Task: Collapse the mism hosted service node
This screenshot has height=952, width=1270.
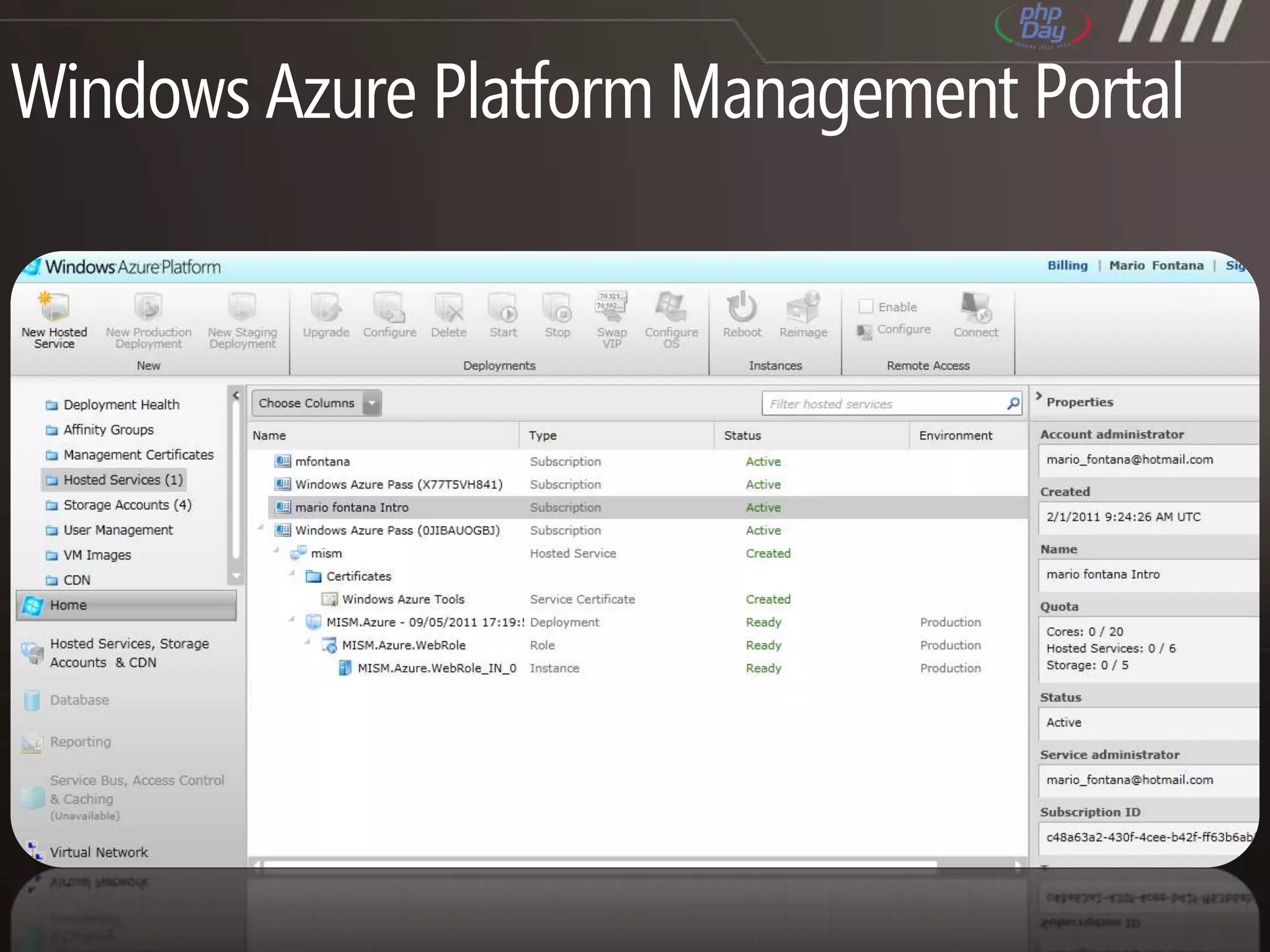Action: 277,550
